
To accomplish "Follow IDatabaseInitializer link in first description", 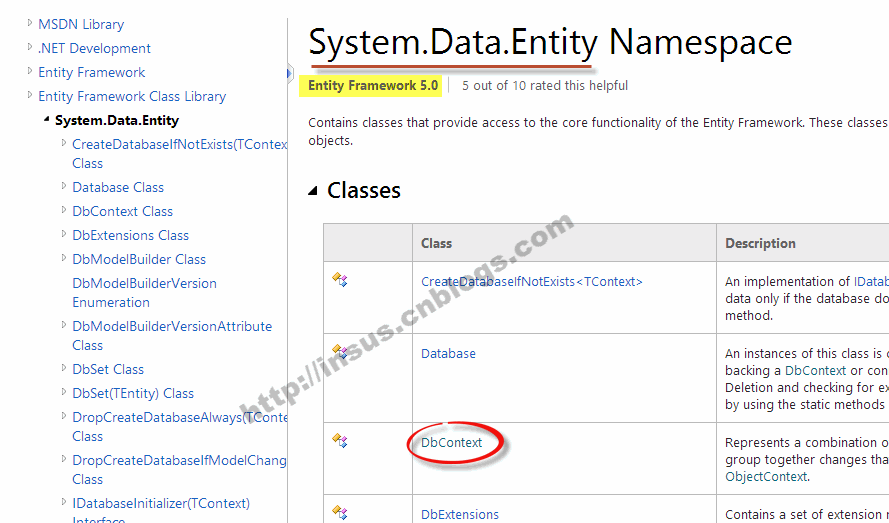I will (871, 281).
